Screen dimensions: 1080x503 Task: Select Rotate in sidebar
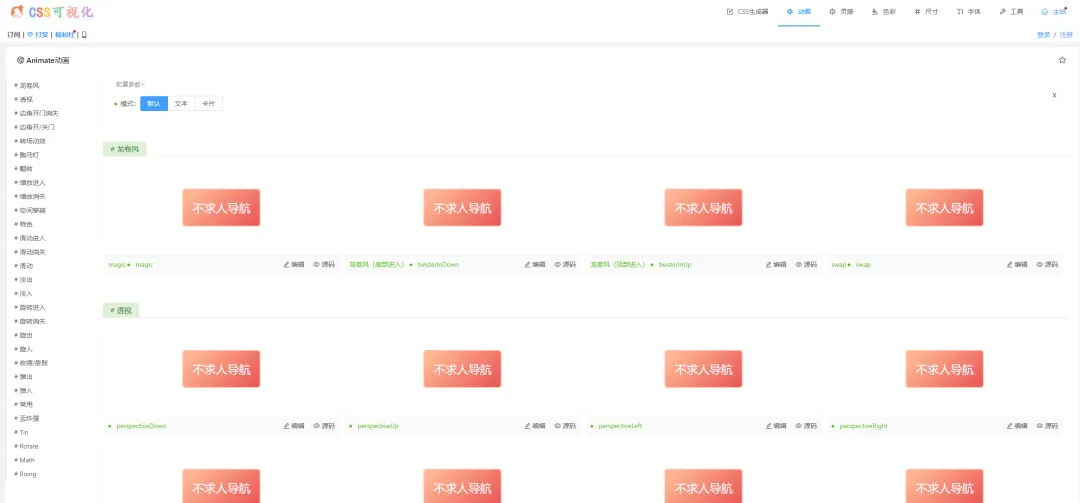[26, 446]
